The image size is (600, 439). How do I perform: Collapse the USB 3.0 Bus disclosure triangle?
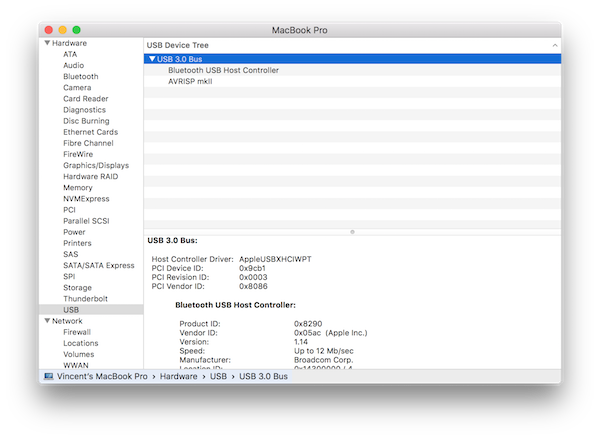click(152, 59)
